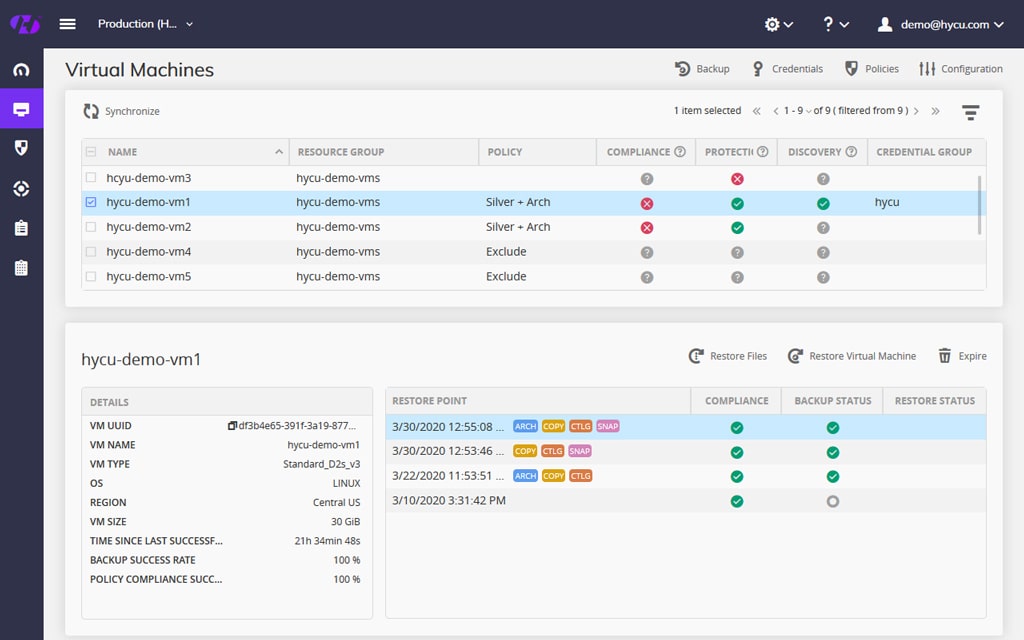The image size is (1024, 640).
Task: Open the dashboard icon in sidebar
Action: [x=22, y=69]
